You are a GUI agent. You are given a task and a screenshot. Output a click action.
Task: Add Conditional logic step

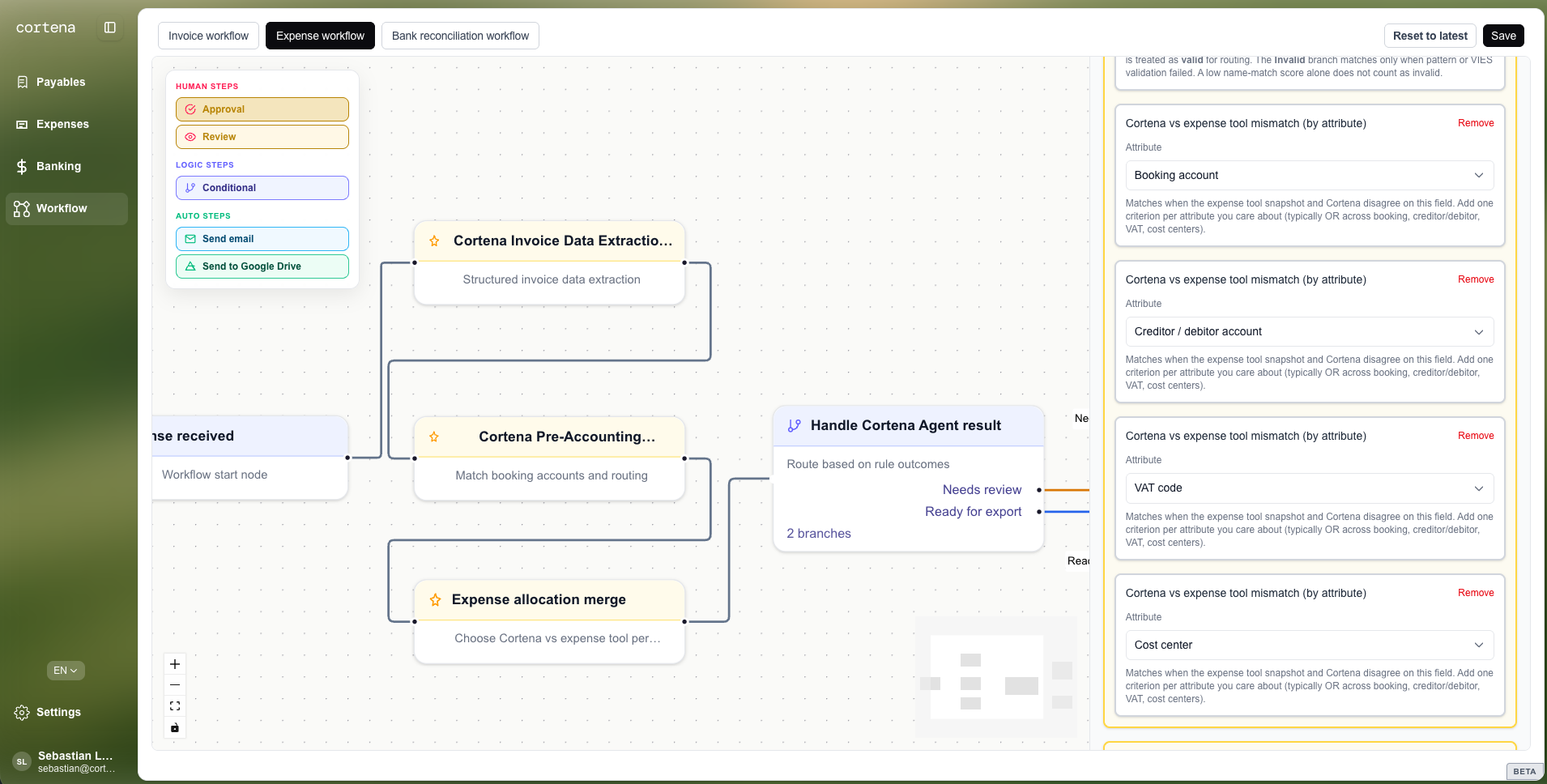pyautogui.click(x=262, y=188)
